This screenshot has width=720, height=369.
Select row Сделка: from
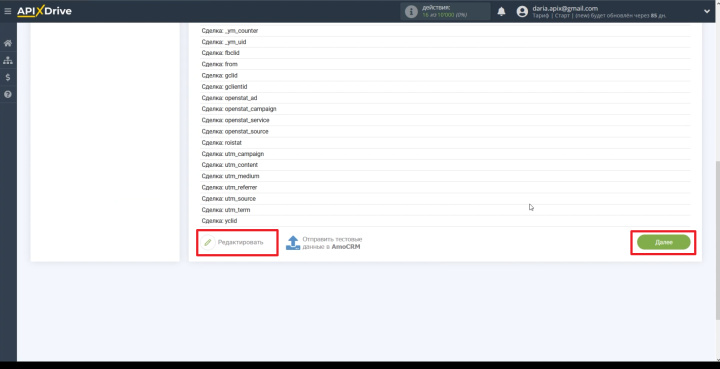click(x=445, y=64)
